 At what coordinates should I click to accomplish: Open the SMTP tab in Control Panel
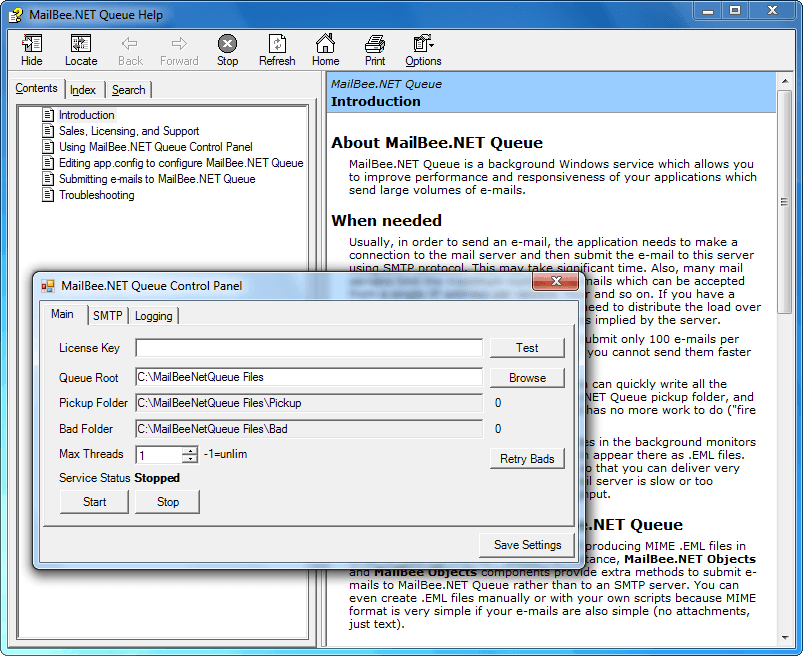pyautogui.click(x=108, y=316)
